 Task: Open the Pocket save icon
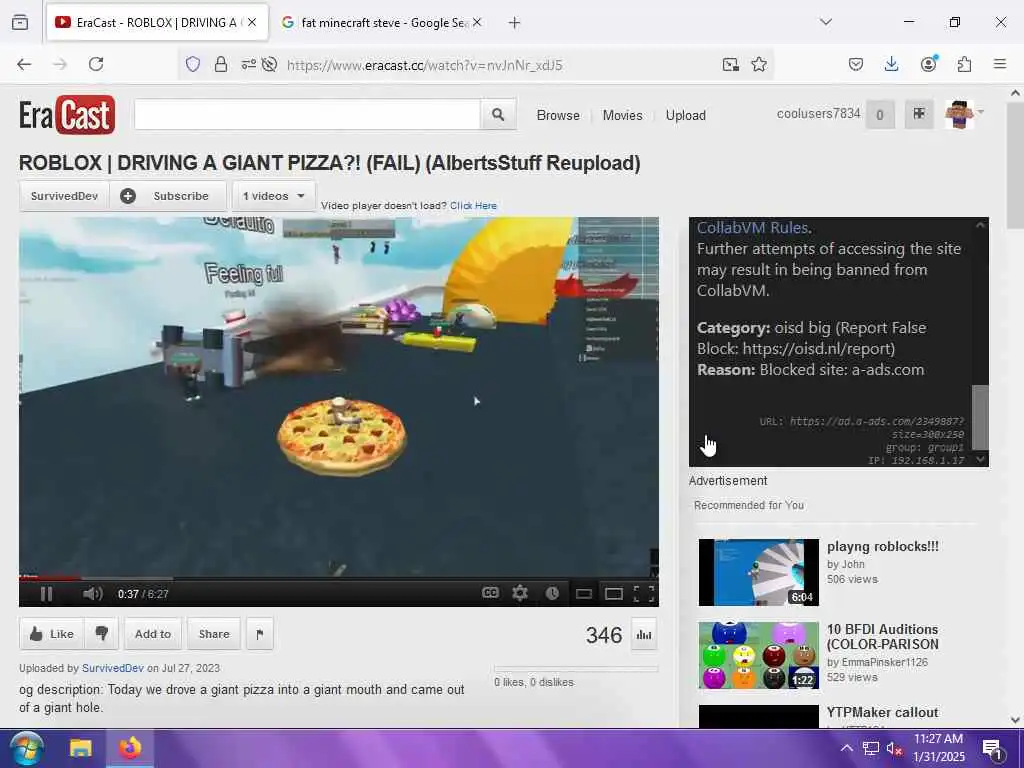point(856,64)
